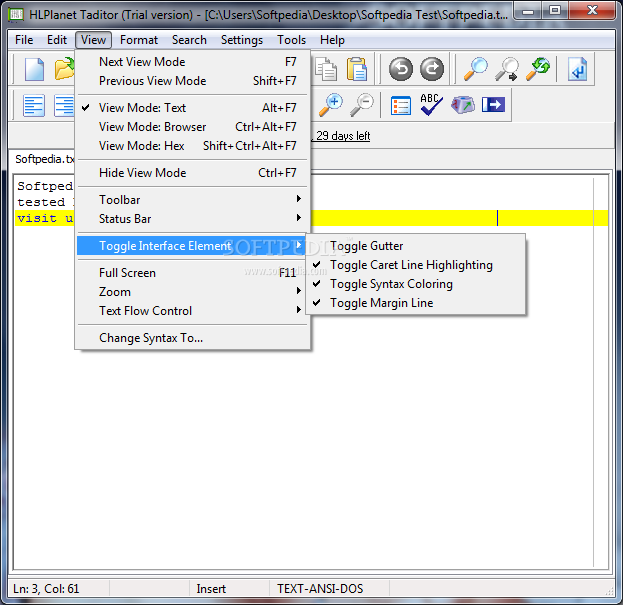Image resolution: width=623 pixels, height=605 pixels.
Task: Select View Mode: Text
Action: click(192, 108)
